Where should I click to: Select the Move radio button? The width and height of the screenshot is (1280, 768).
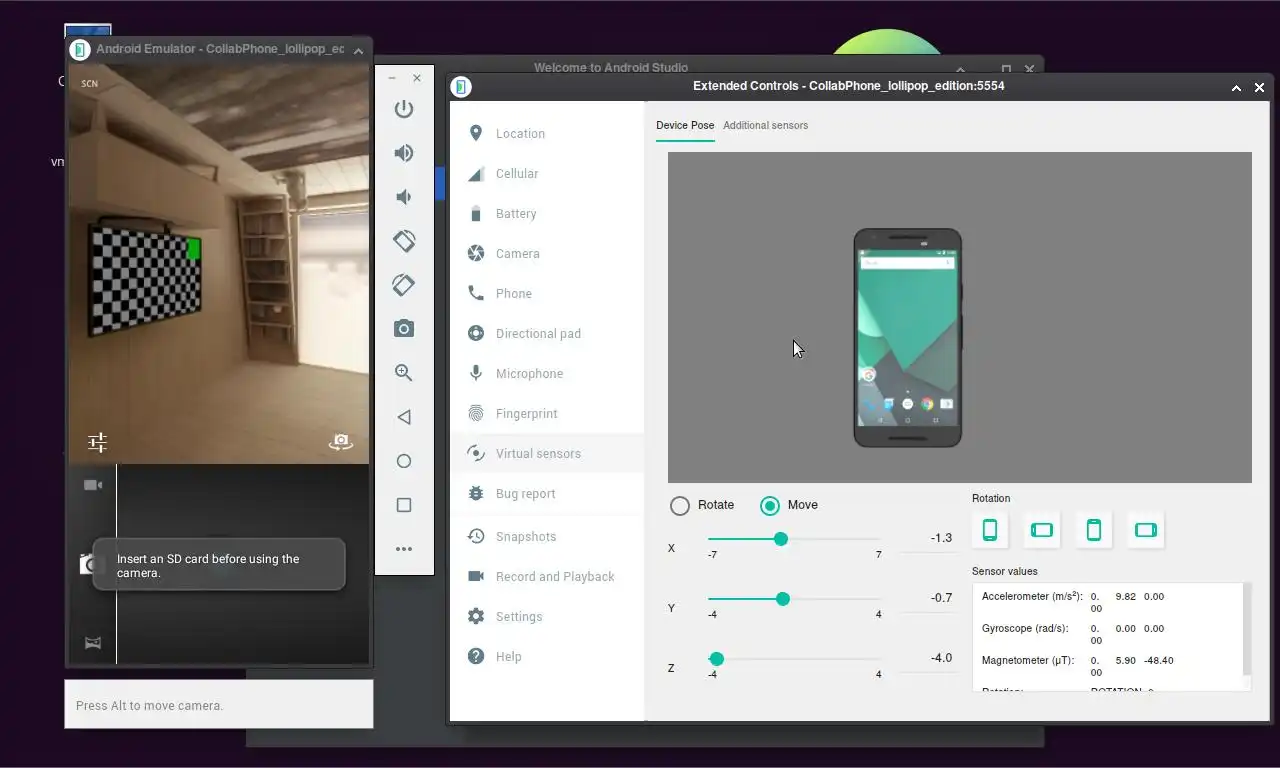(x=770, y=505)
